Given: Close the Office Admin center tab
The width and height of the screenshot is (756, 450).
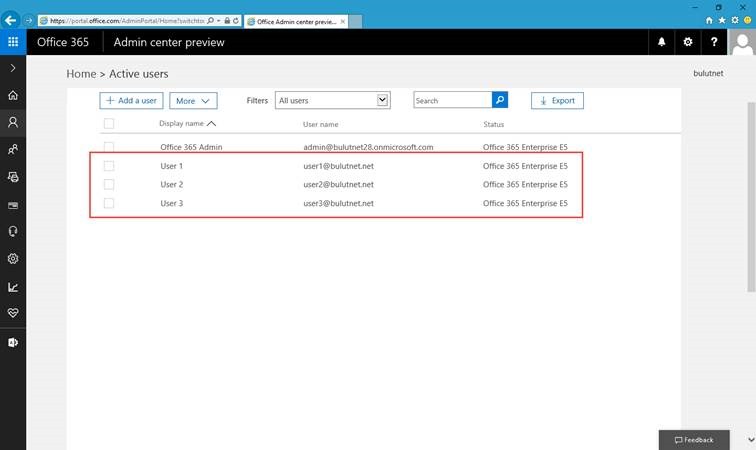Looking at the screenshot, I should pyautogui.click(x=343, y=21).
